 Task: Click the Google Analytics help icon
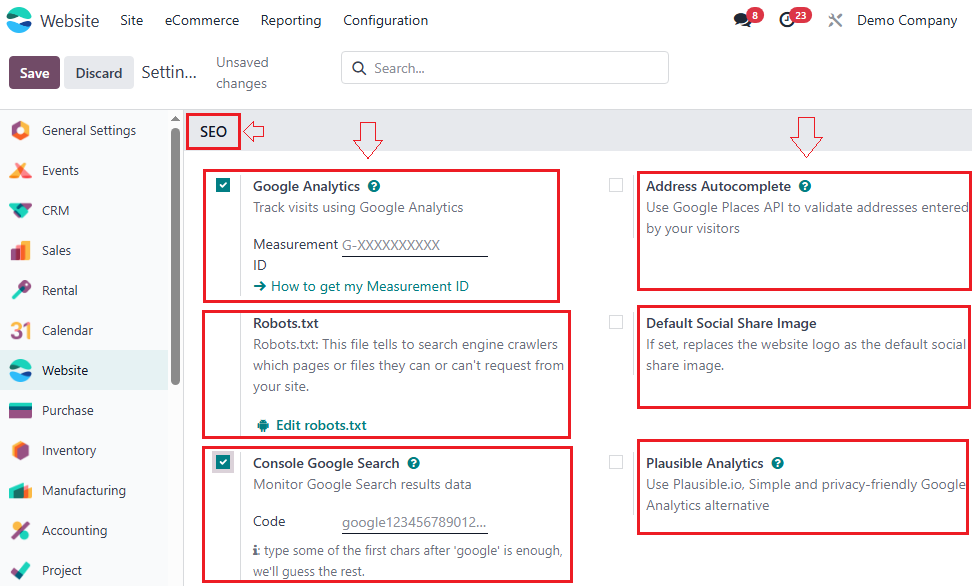375,186
